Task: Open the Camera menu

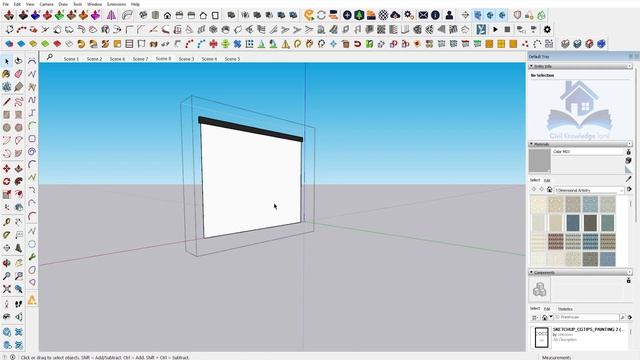Action: pyautogui.click(x=46, y=4)
